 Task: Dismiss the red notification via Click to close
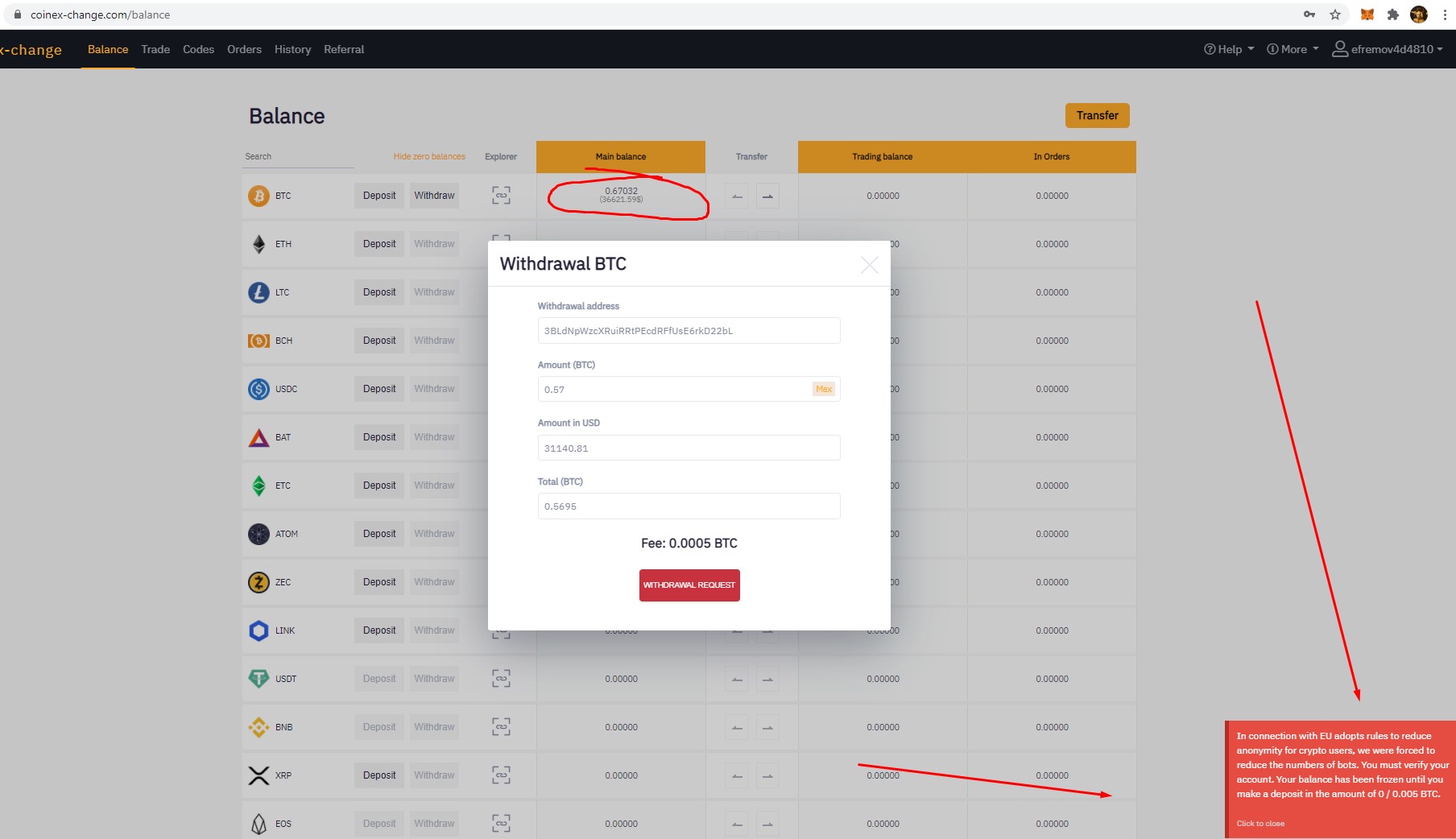point(1260,824)
